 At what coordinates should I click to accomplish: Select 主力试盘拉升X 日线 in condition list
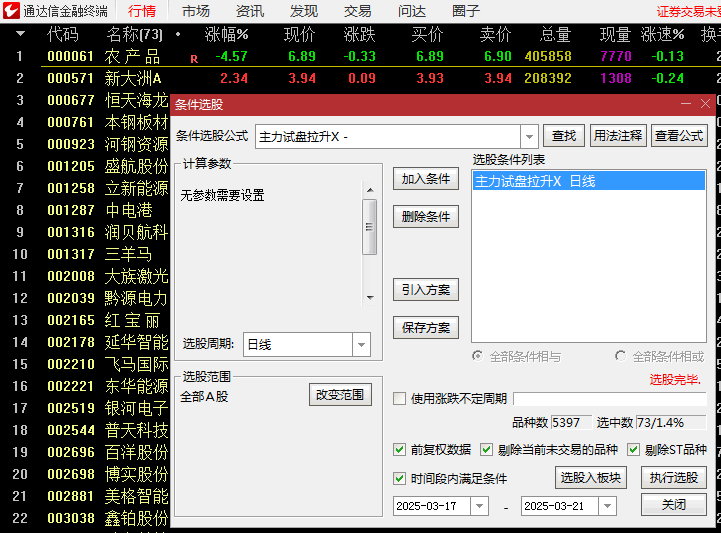click(x=589, y=181)
